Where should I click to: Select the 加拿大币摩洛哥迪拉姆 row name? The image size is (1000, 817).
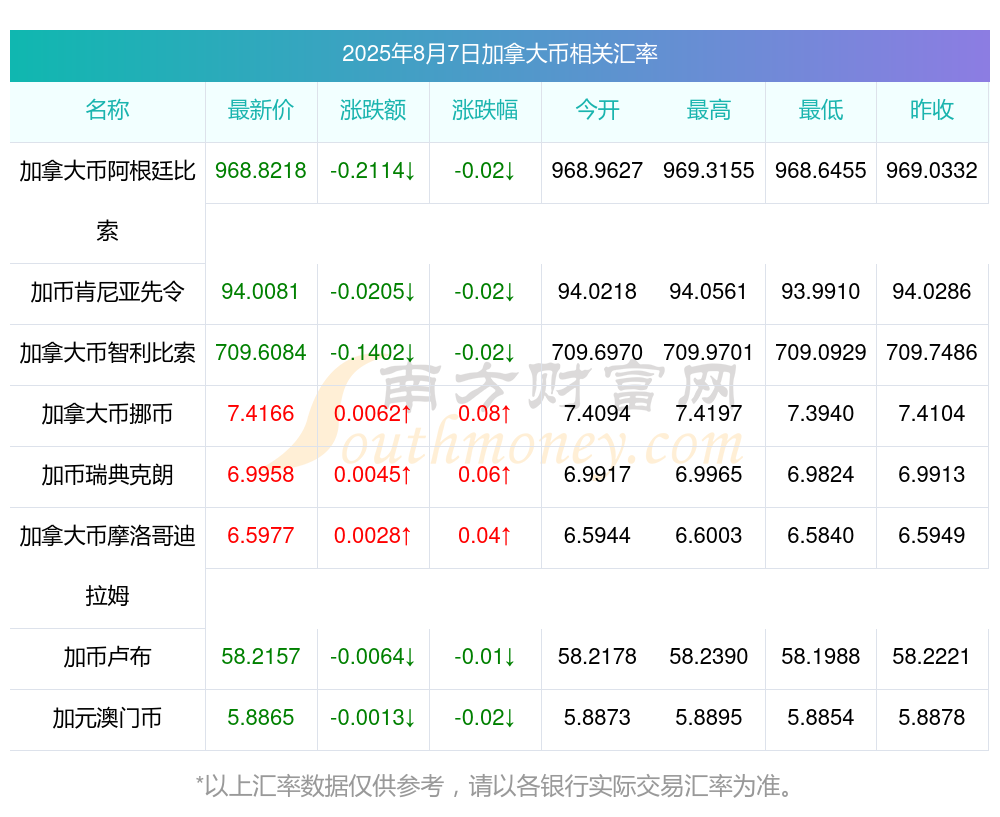click(x=107, y=566)
